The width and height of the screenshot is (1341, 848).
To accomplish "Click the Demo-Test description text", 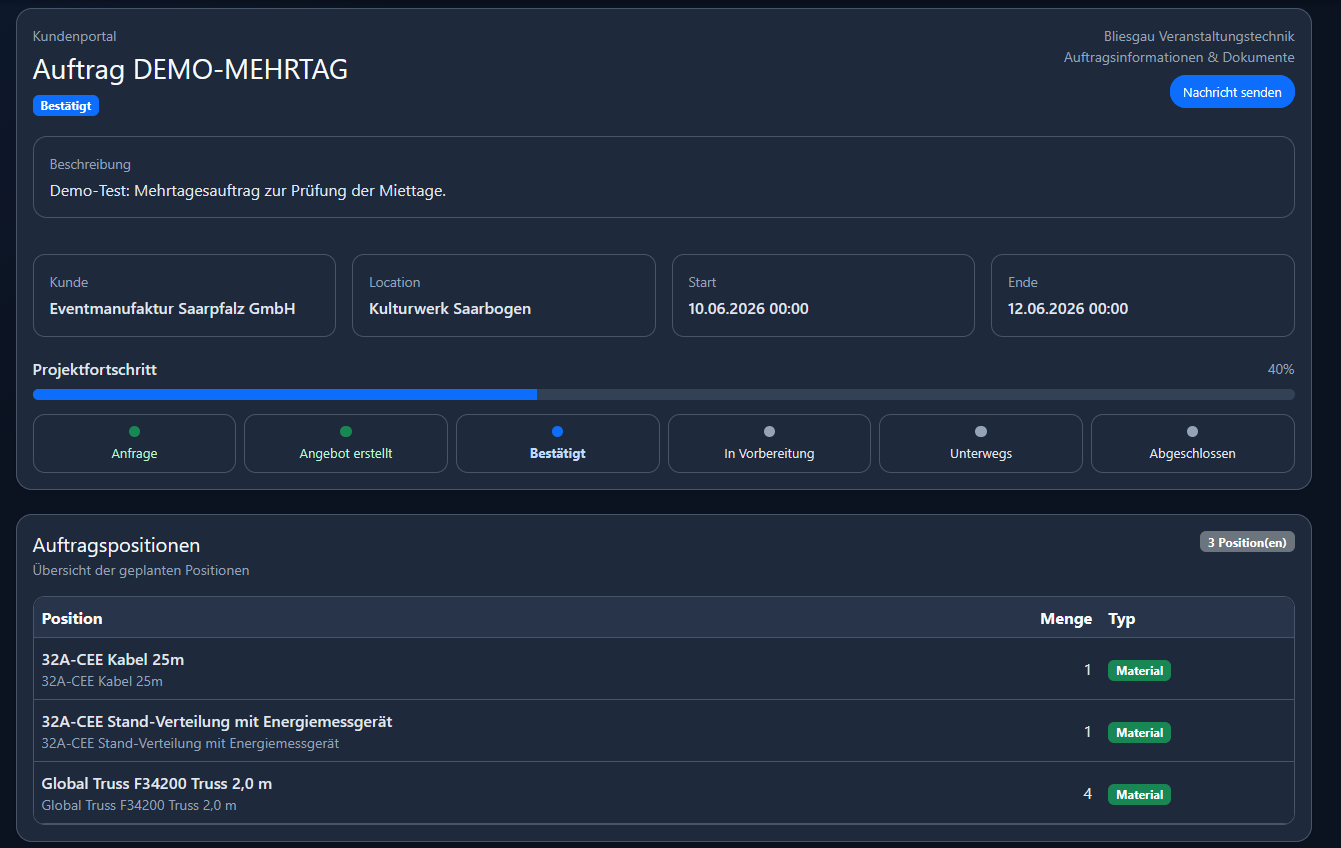I will [x=247, y=191].
